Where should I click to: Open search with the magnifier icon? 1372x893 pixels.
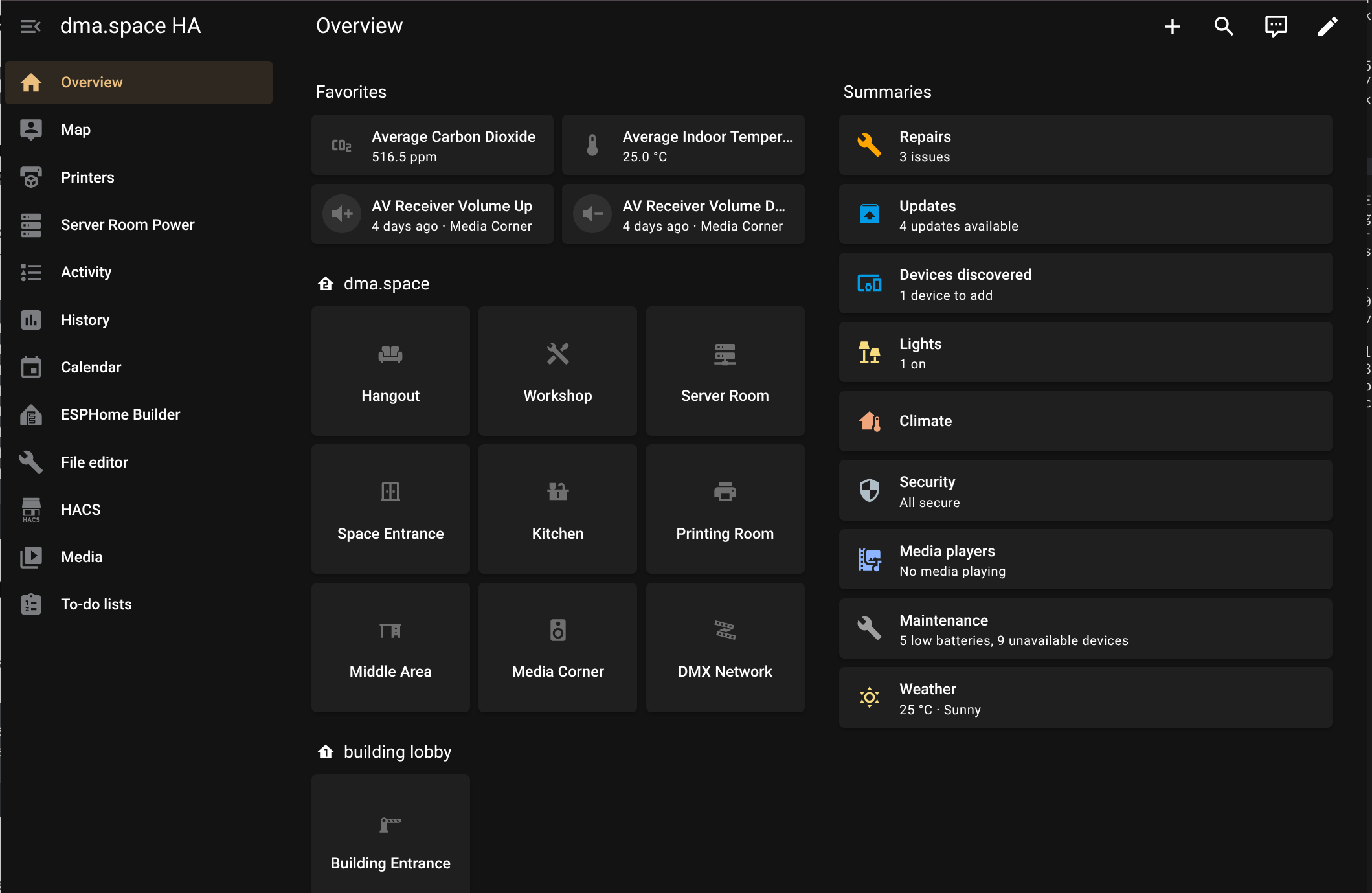[1224, 27]
